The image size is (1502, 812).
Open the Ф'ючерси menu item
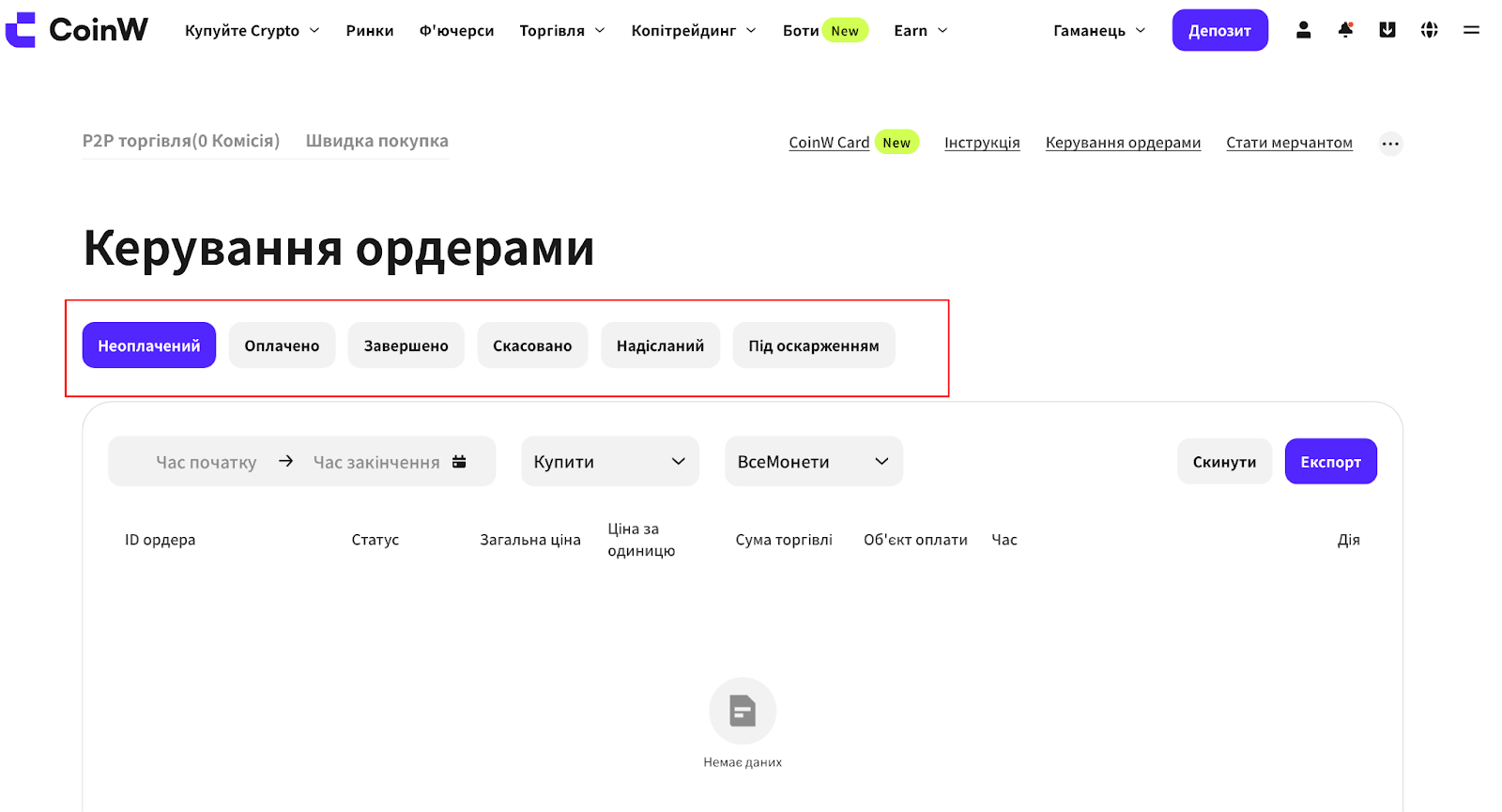(x=456, y=30)
